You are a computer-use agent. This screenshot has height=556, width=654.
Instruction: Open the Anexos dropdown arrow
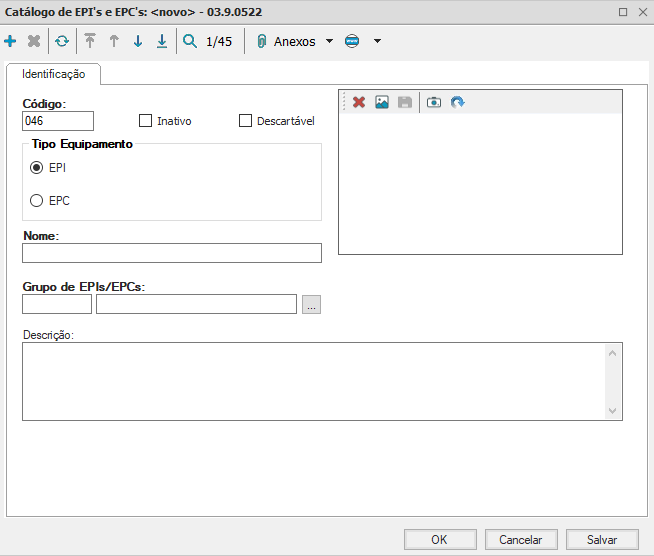[330, 42]
